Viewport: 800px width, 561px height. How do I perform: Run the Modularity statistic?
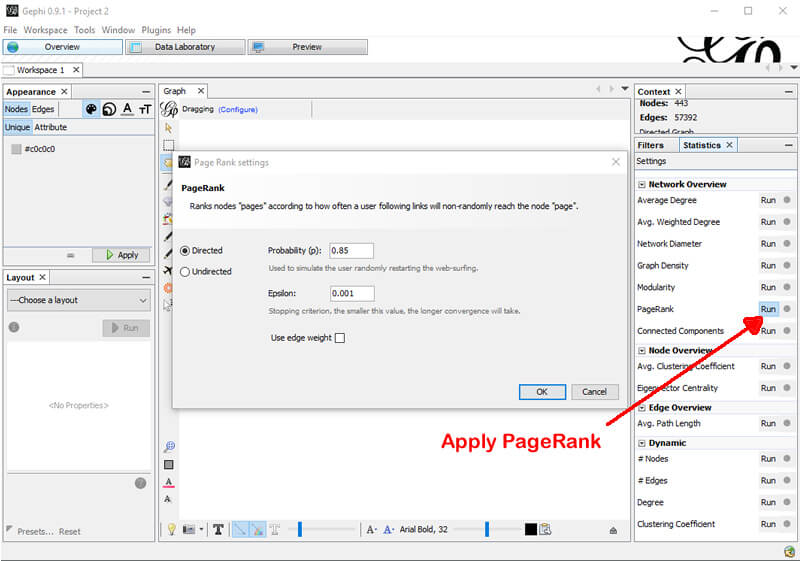pos(768,288)
